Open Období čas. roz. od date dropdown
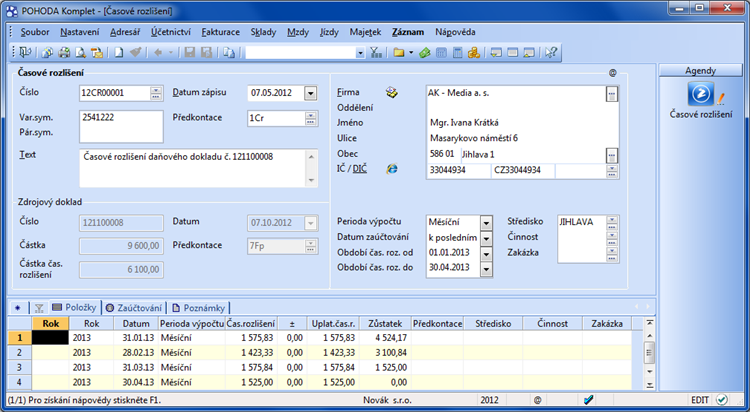The width and height of the screenshot is (750, 412). click(486, 253)
